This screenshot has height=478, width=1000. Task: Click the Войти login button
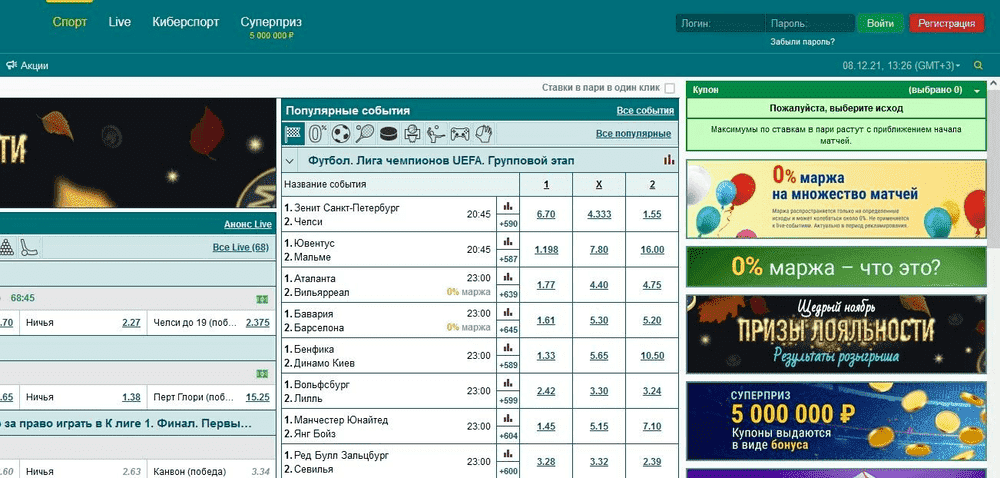[881, 23]
